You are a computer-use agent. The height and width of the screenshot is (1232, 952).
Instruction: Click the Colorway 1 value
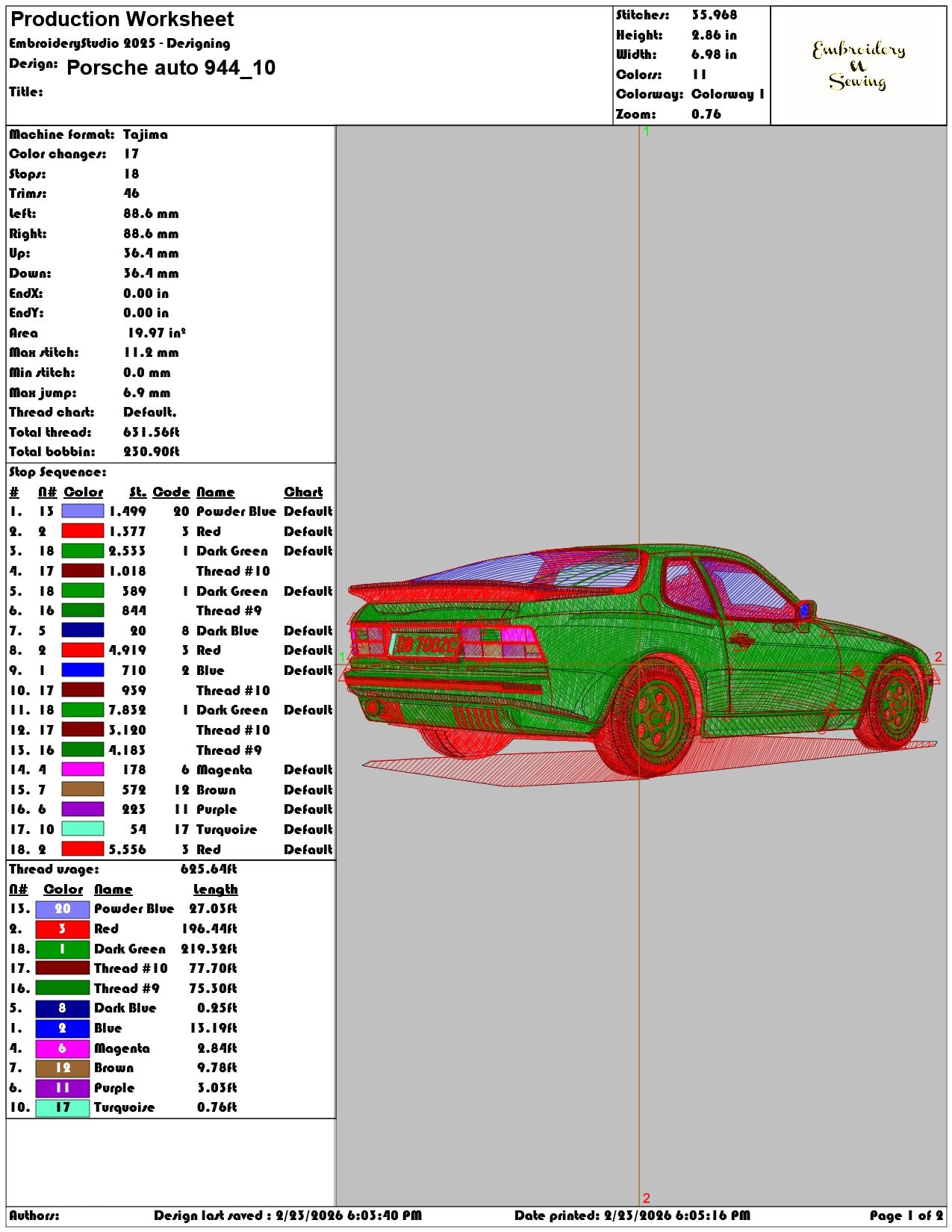tap(728, 94)
